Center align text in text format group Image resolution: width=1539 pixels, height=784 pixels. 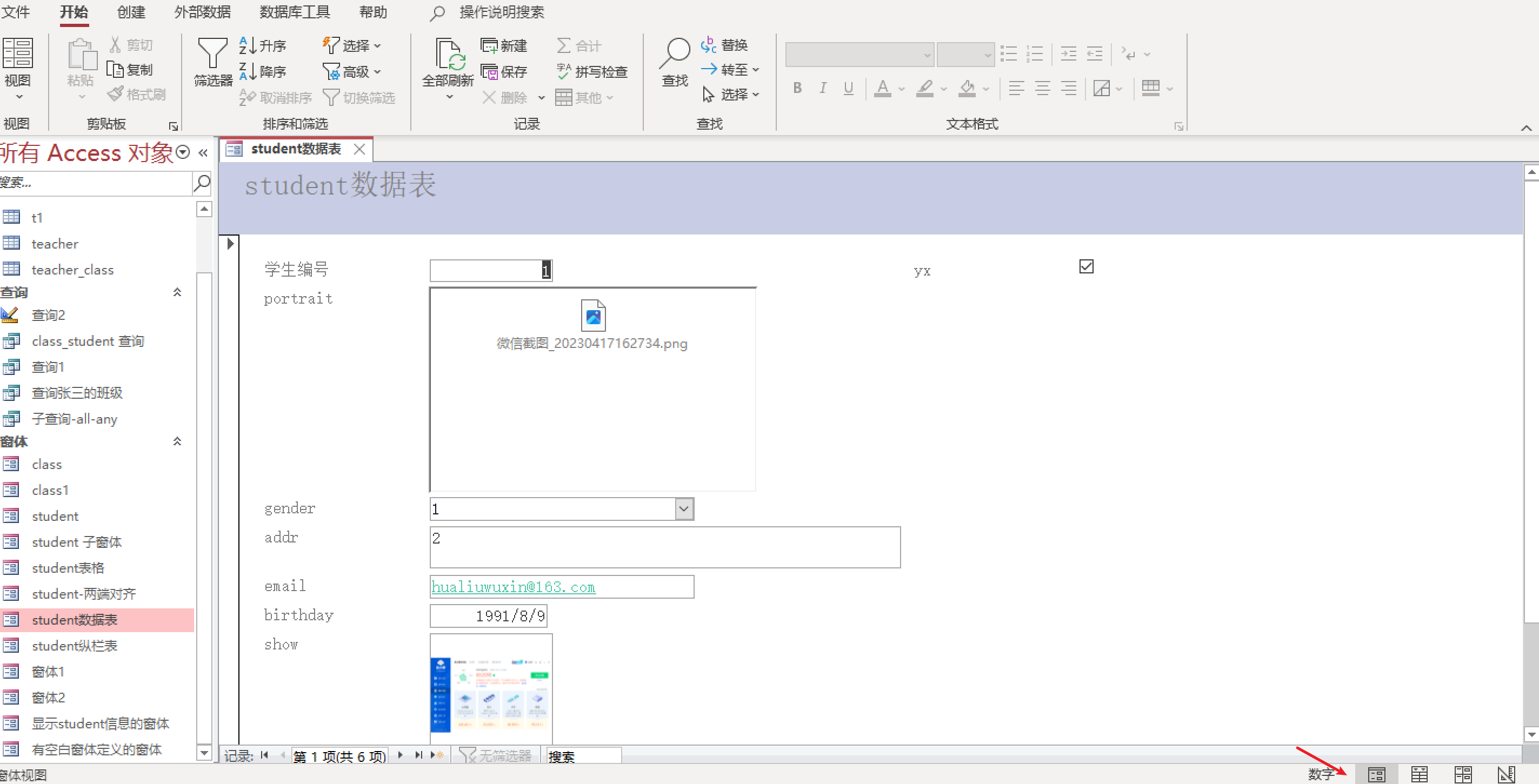point(1043,89)
